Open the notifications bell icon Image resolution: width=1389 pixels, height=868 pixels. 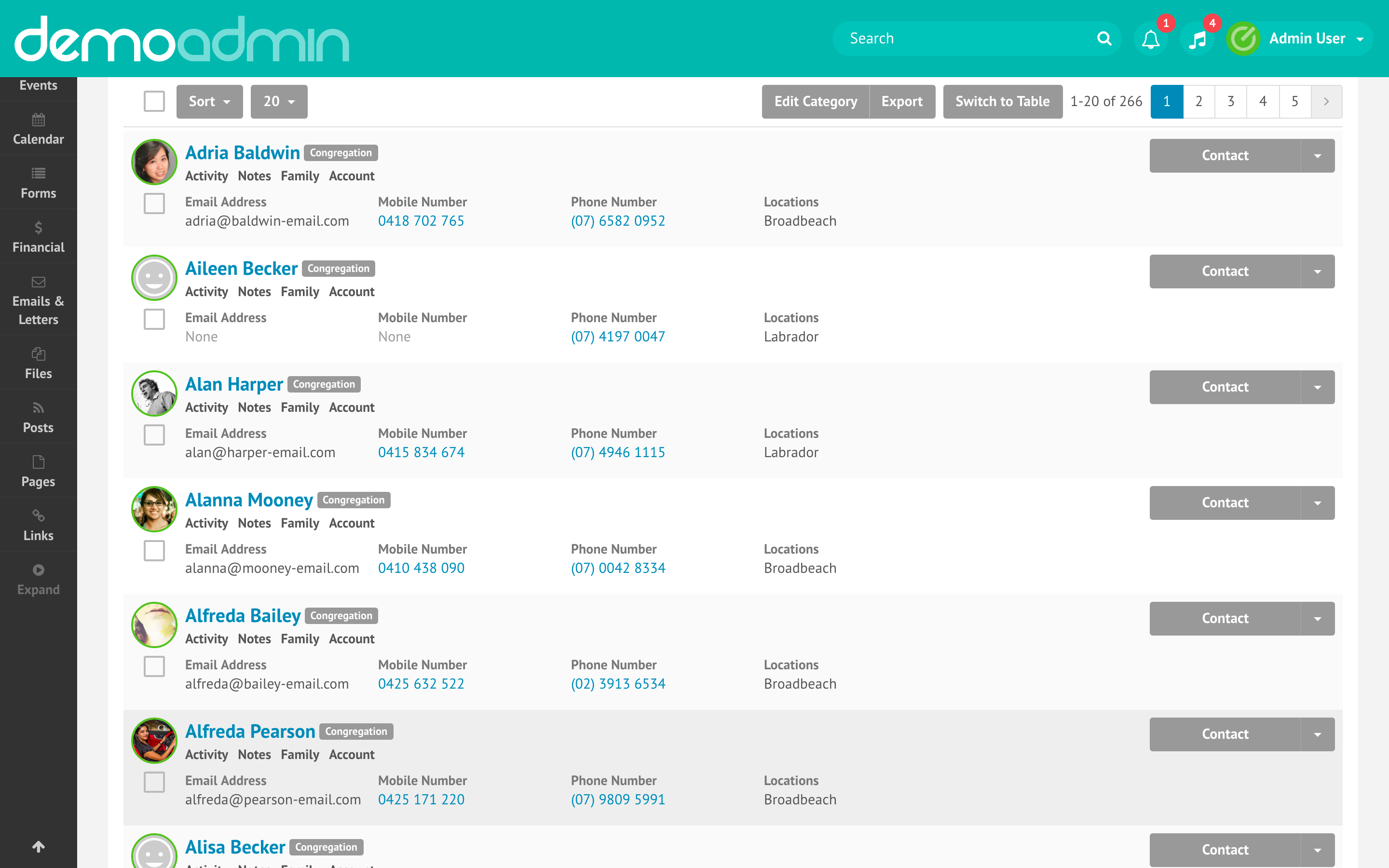pyautogui.click(x=1150, y=39)
